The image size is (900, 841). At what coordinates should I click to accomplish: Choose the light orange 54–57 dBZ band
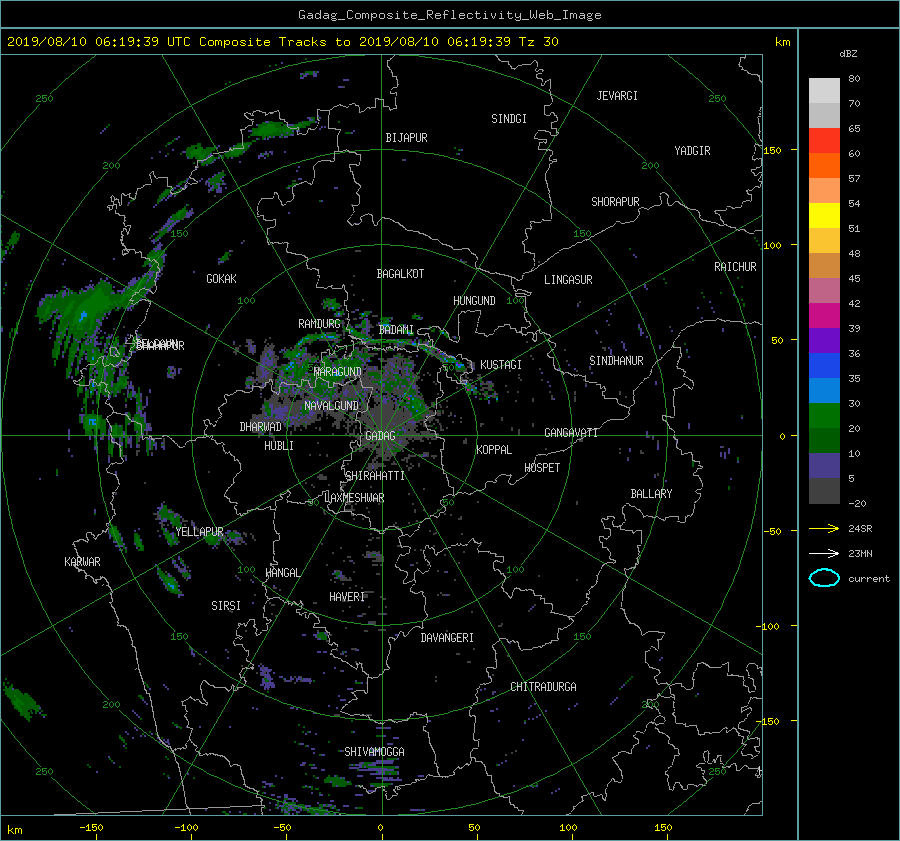(824, 191)
